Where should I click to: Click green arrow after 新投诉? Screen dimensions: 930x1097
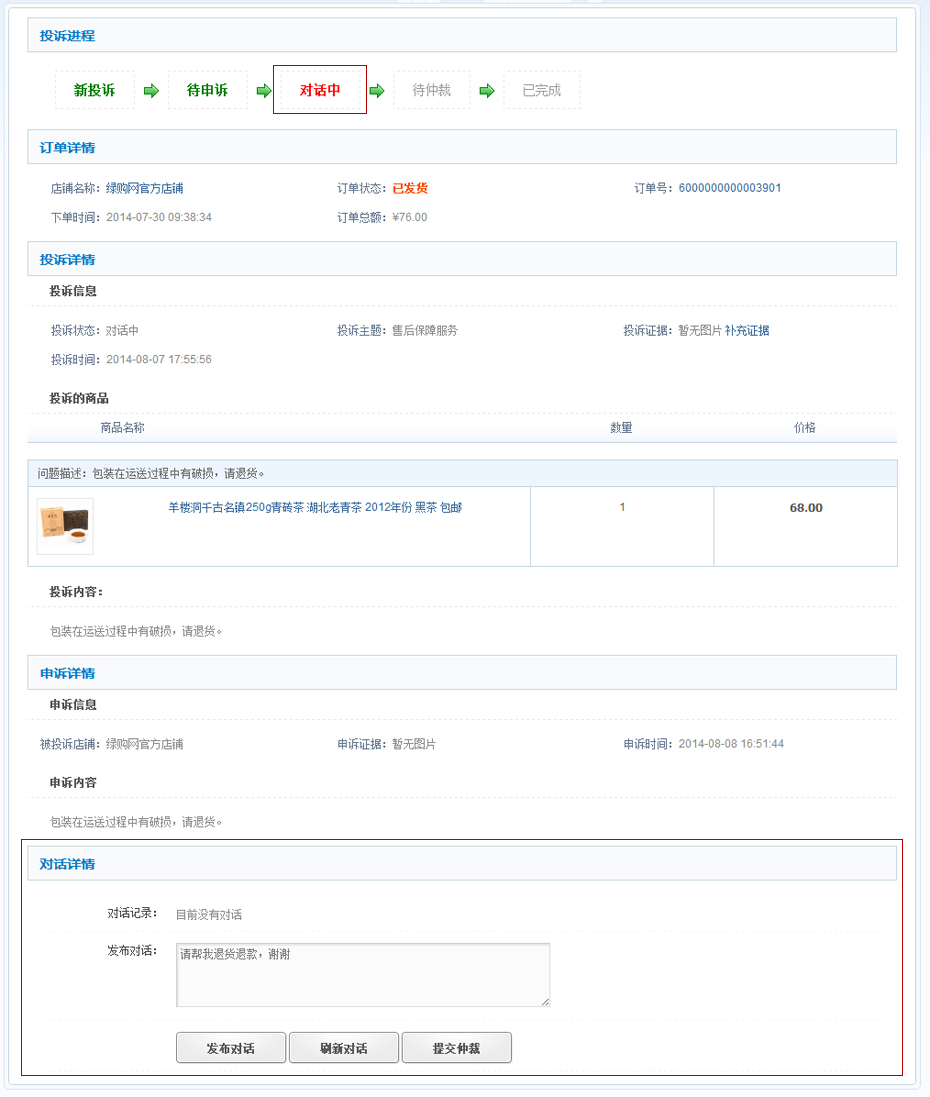(151, 91)
